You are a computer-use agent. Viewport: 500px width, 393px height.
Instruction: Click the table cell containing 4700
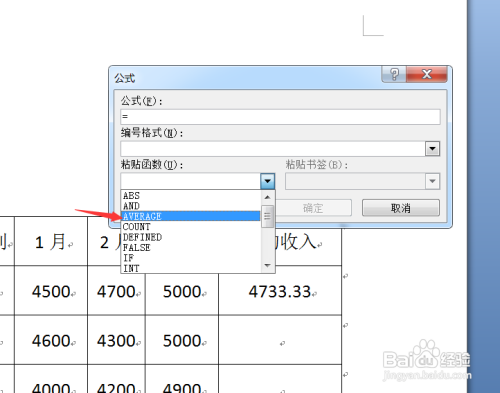point(116,291)
